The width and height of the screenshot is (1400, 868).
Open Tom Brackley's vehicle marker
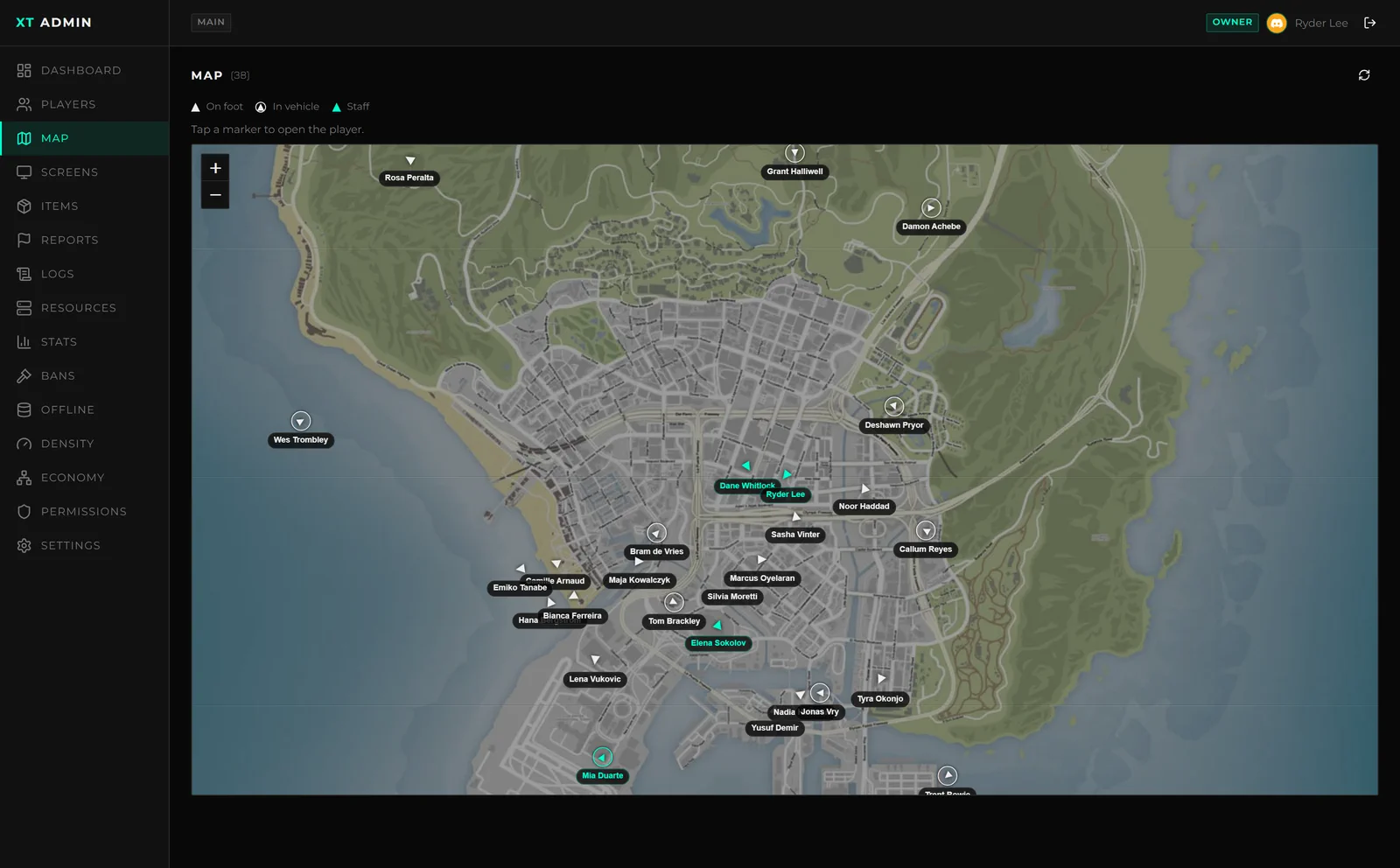674,602
